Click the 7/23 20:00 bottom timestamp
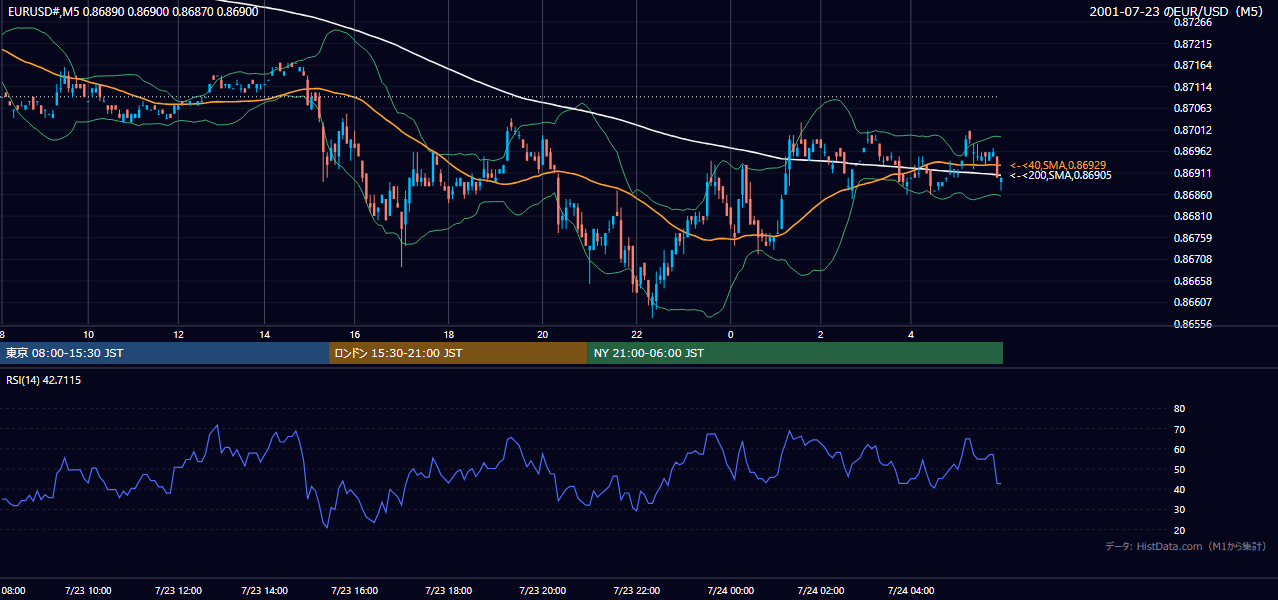 (542, 590)
